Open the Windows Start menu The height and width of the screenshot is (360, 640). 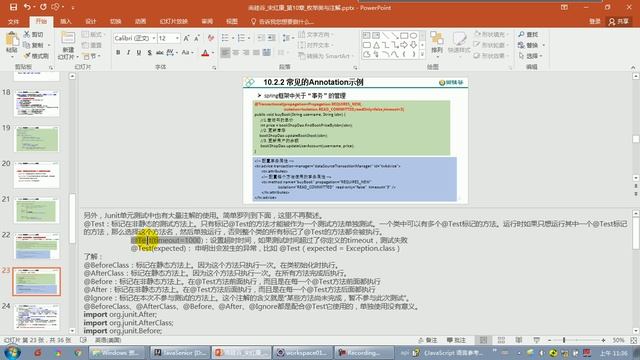click(x=12, y=352)
